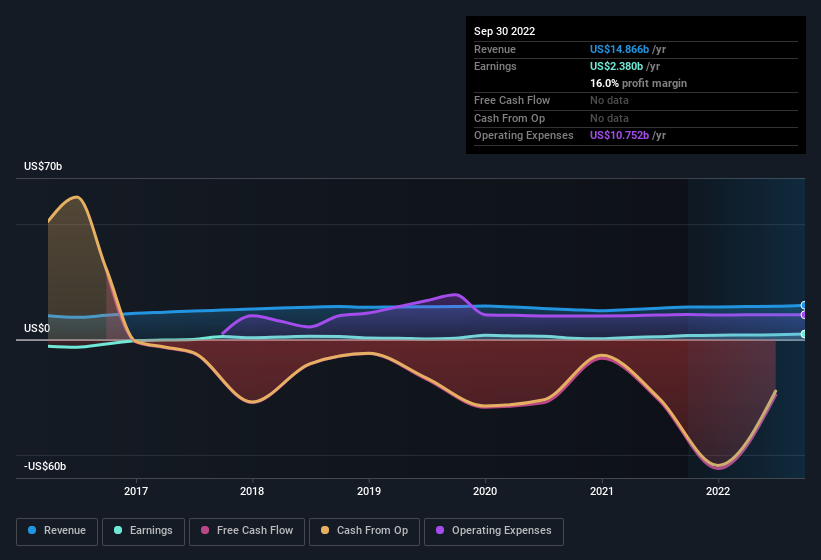Hide the Operating Expenses series

pyautogui.click(x=494, y=531)
